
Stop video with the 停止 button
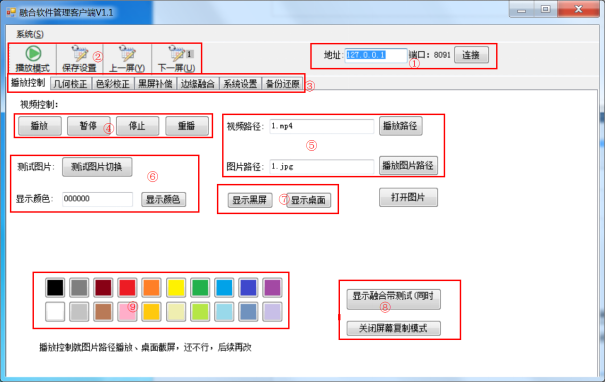tap(137, 126)
